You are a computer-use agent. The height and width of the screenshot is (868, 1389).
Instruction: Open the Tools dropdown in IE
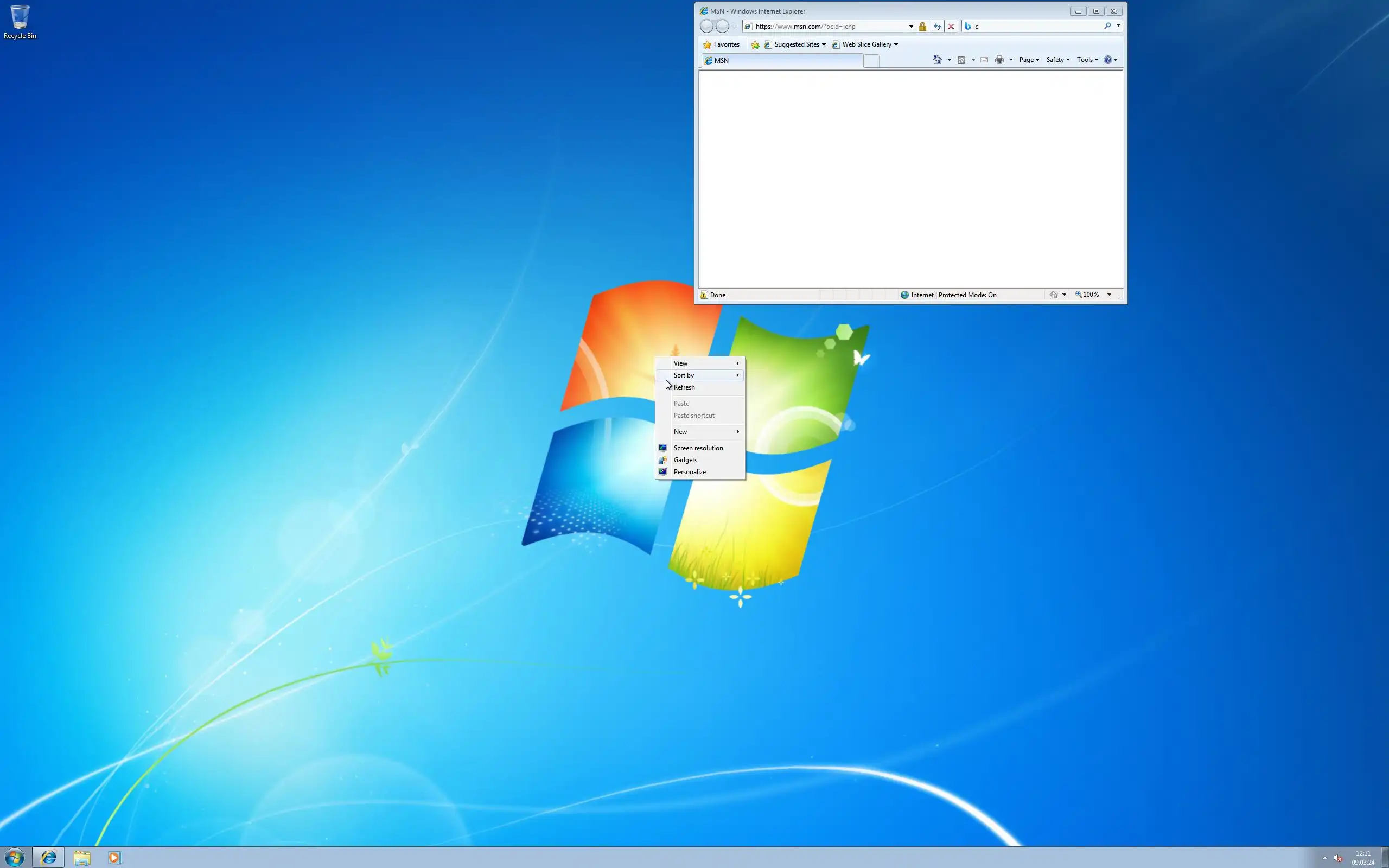(x=1087, y=60)
